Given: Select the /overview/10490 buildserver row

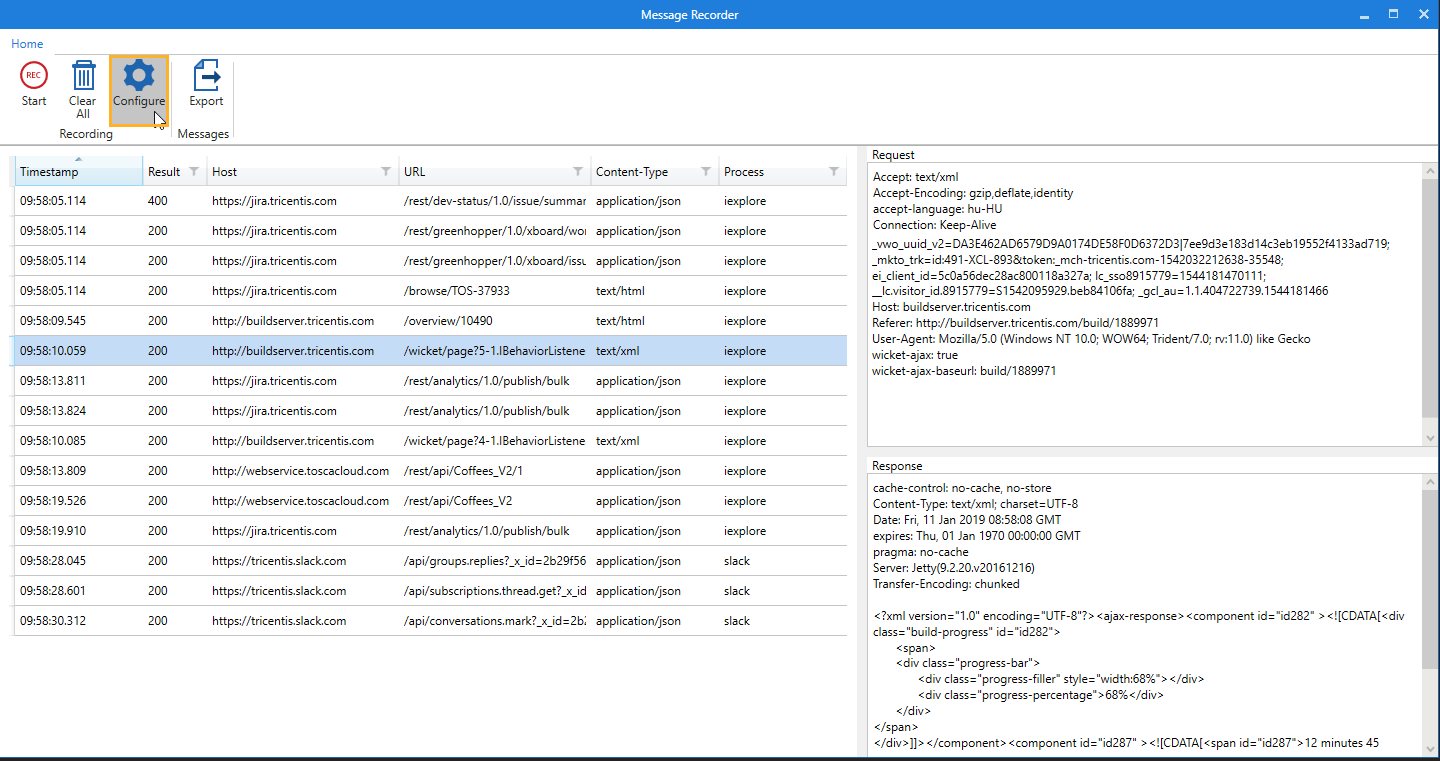Looking at the screenshot, I should [428, 321].
